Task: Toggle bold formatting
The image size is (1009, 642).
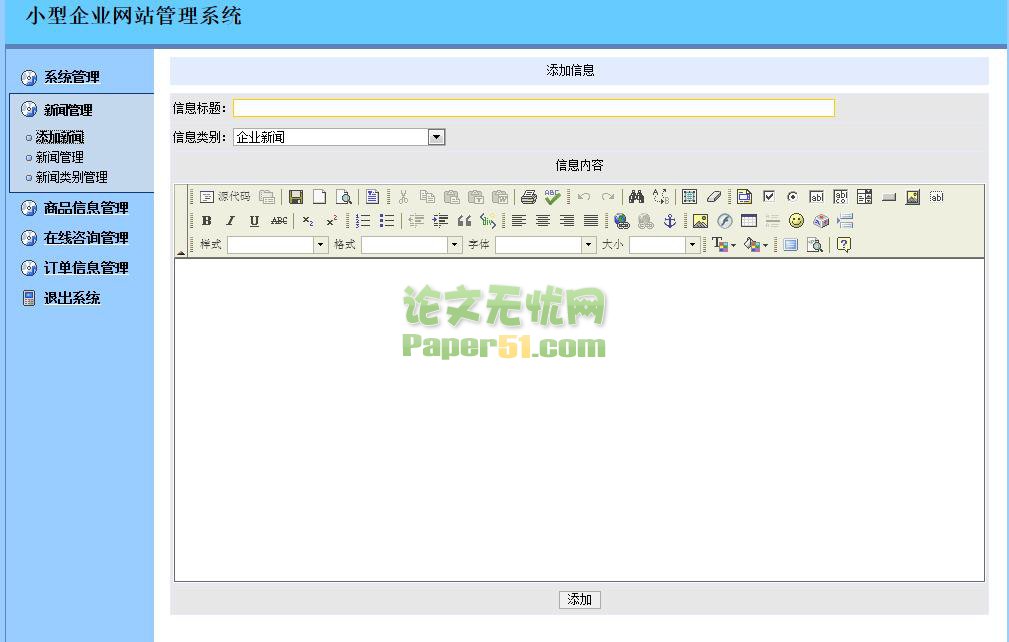Action: 207,221
